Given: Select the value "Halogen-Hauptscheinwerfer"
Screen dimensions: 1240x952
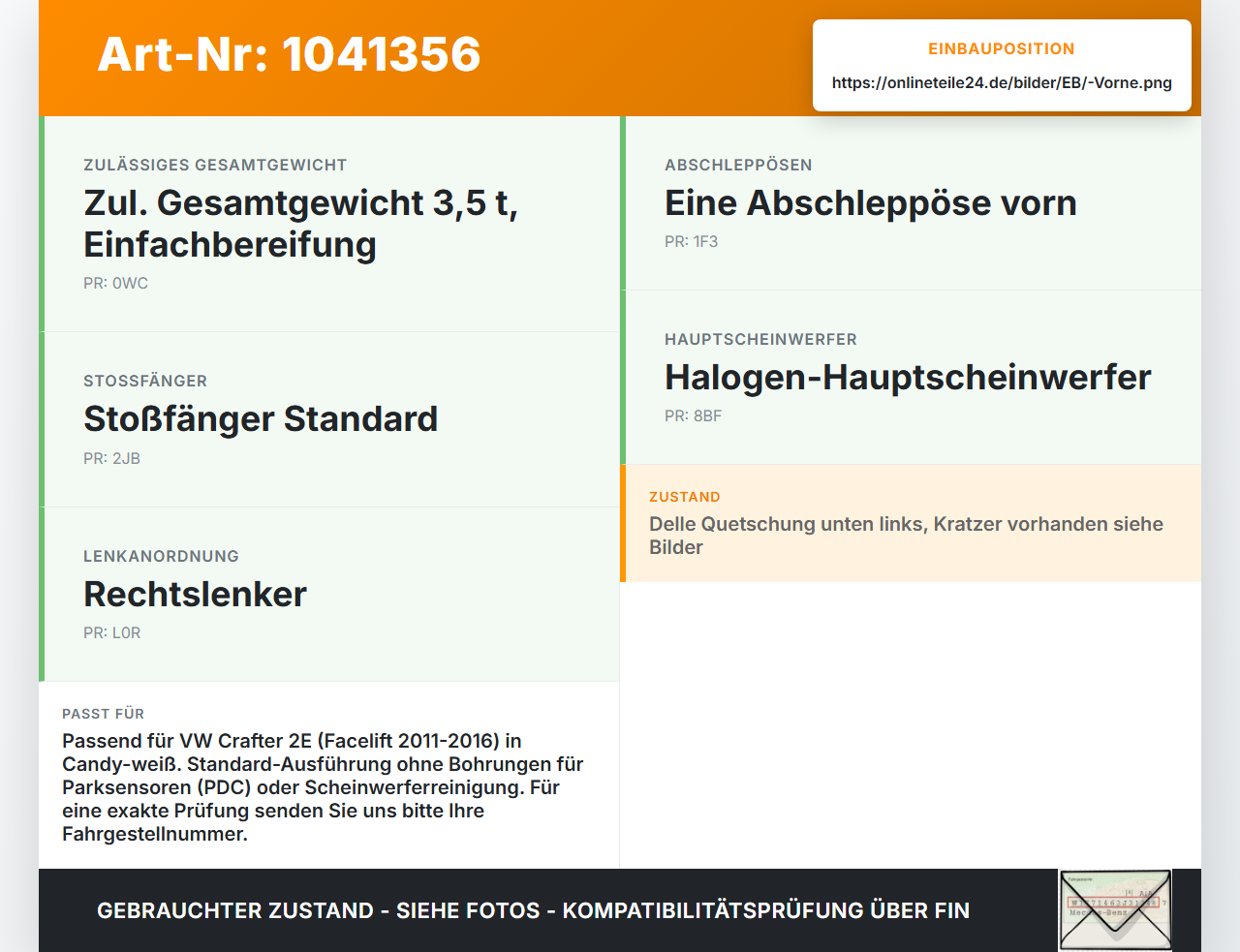Looking at the screenshot, I should (x=908, y=378).
